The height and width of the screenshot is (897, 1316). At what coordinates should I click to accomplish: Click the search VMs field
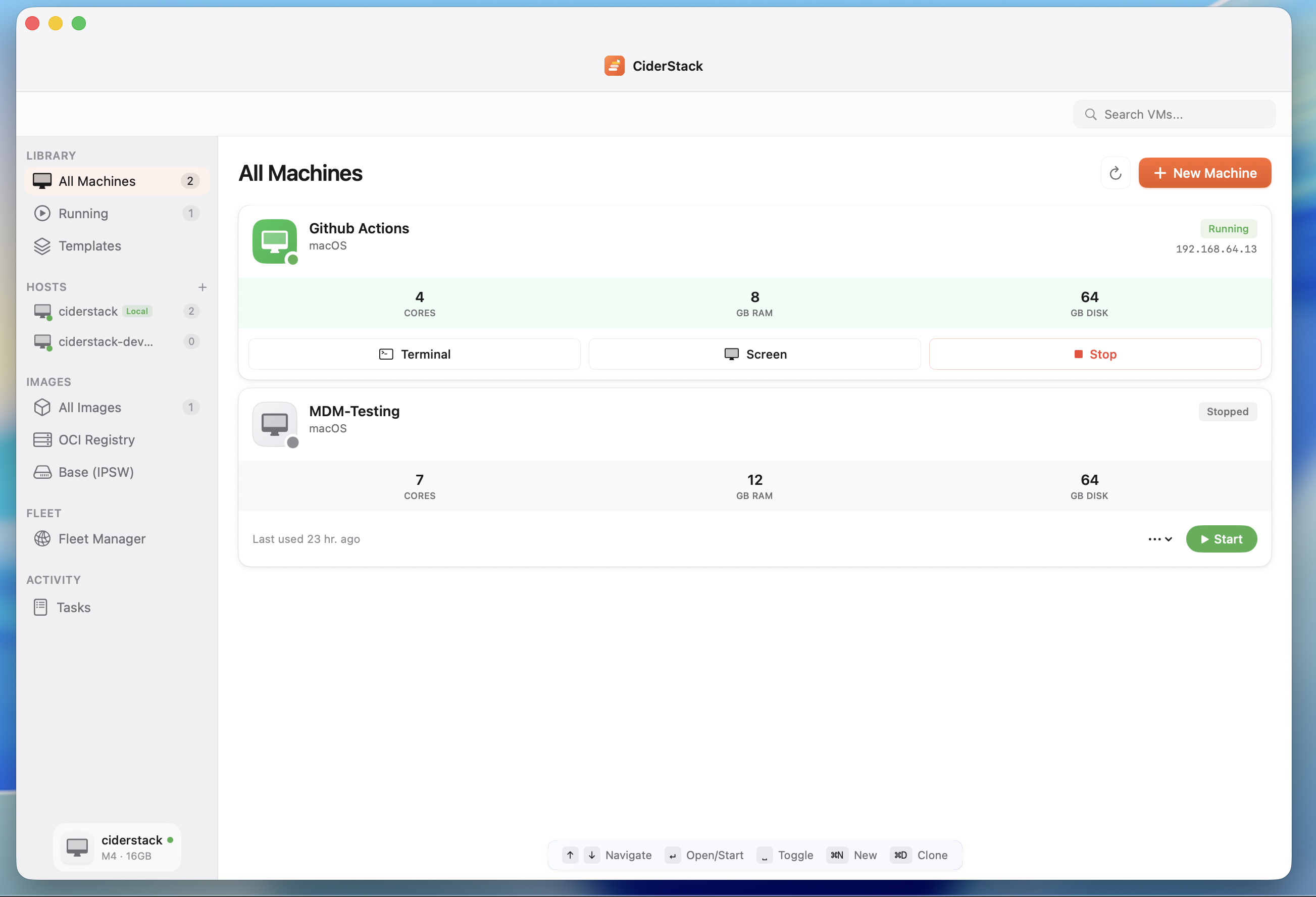(x=1174, y=114)
